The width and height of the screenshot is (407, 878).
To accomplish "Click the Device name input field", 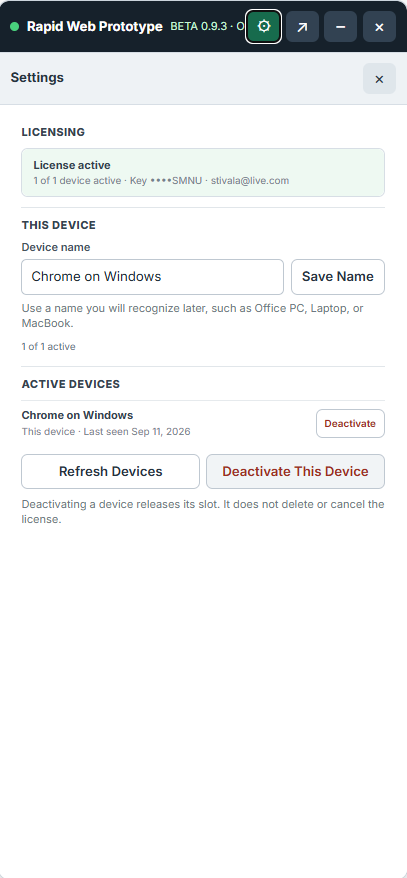I will pyautogui.click(x=152, y=277).
